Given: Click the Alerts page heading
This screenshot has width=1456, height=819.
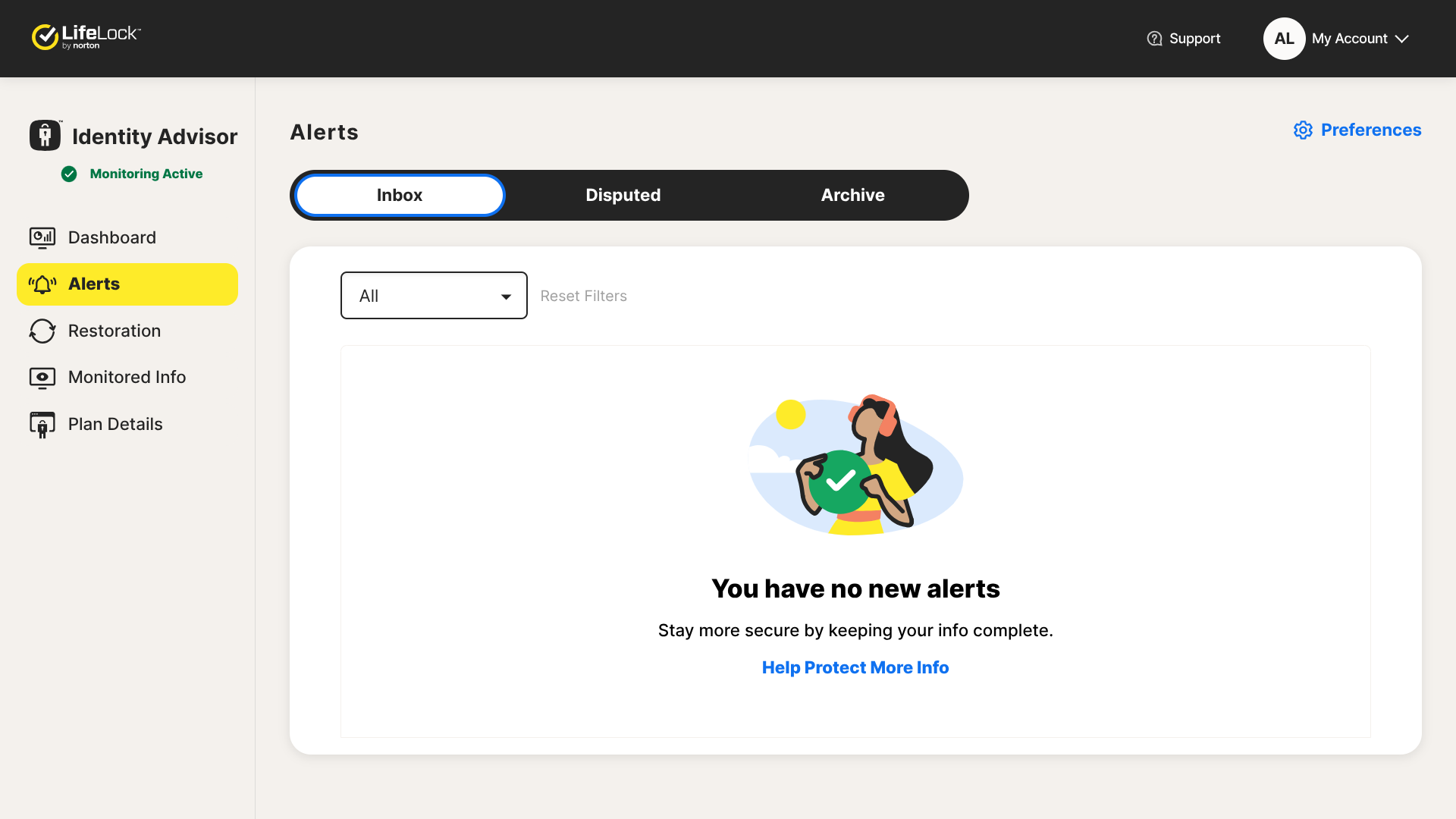Looking at the screenshot, I should pos(325,133).
